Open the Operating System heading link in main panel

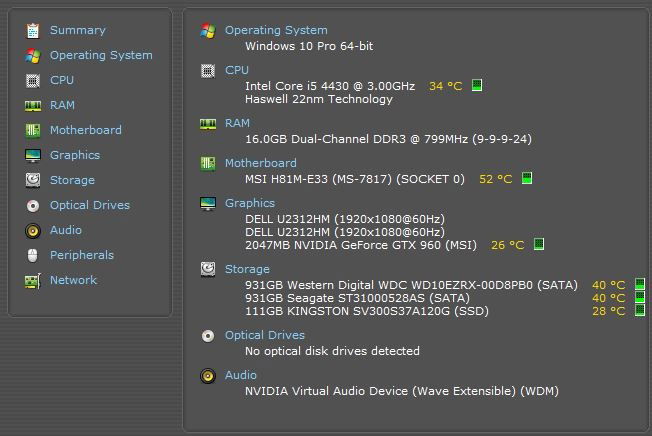tap(275, 31)
